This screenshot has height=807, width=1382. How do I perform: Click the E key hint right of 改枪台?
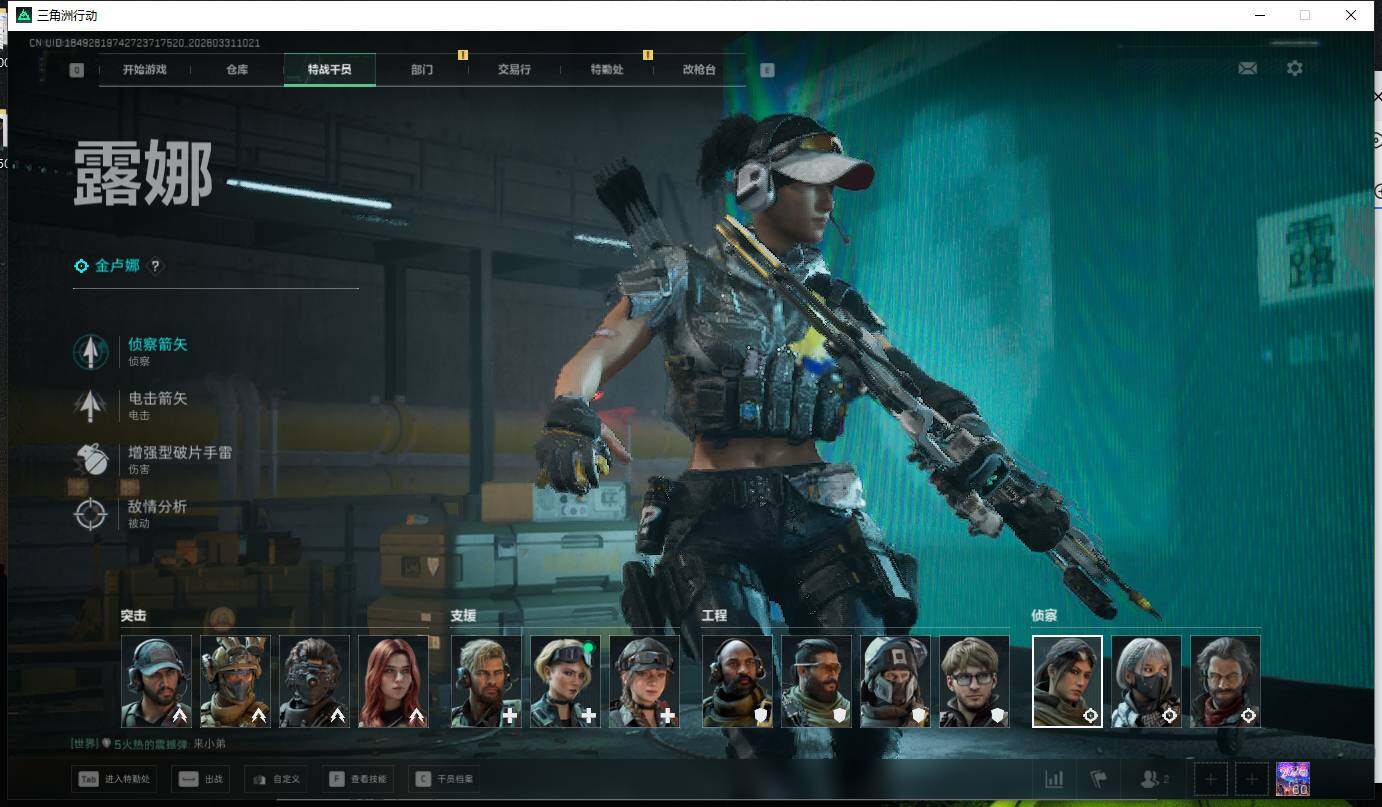click(x=767, y=70)
